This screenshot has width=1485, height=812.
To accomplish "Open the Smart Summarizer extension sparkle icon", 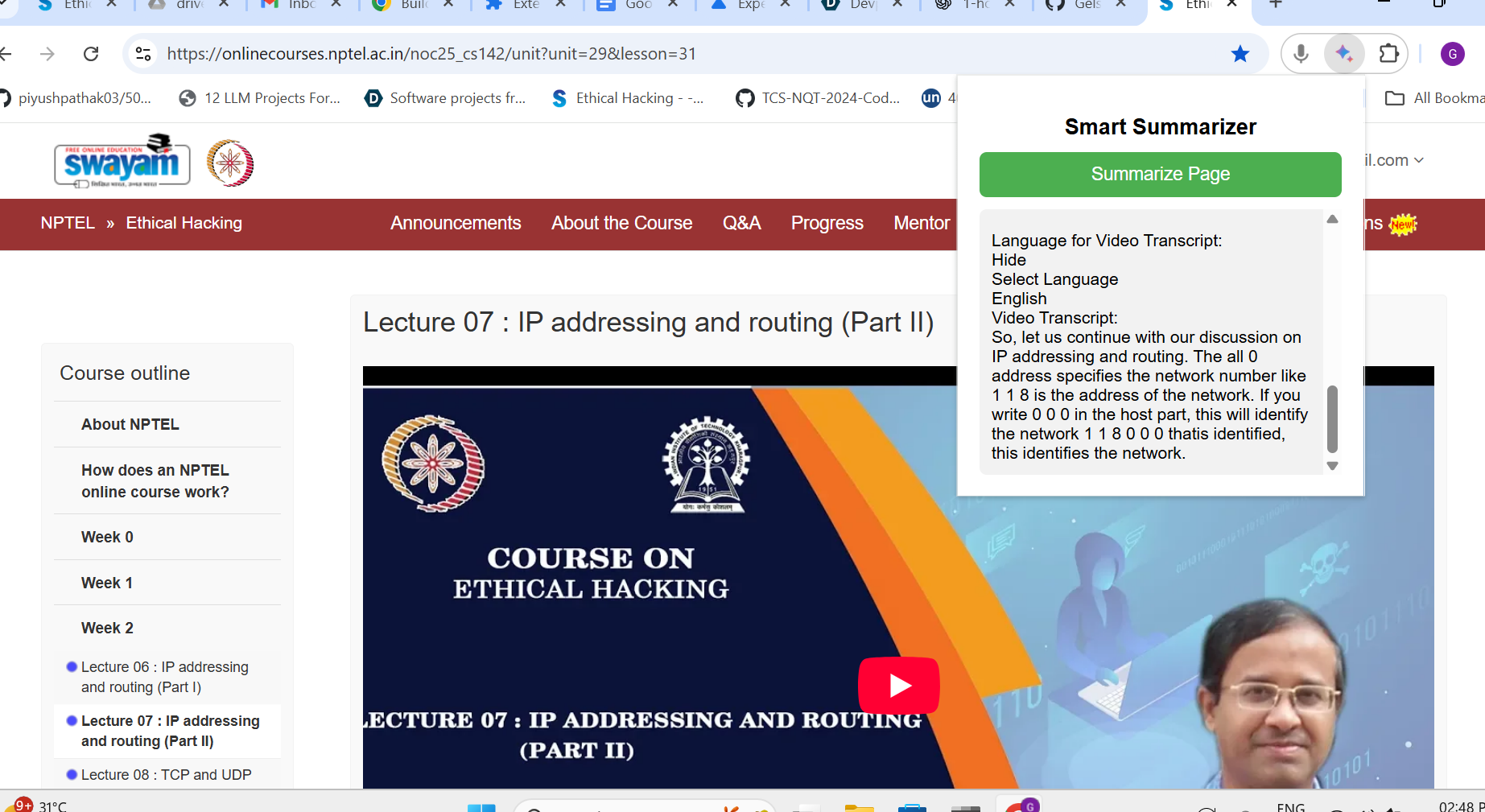I will point(1343,54).
